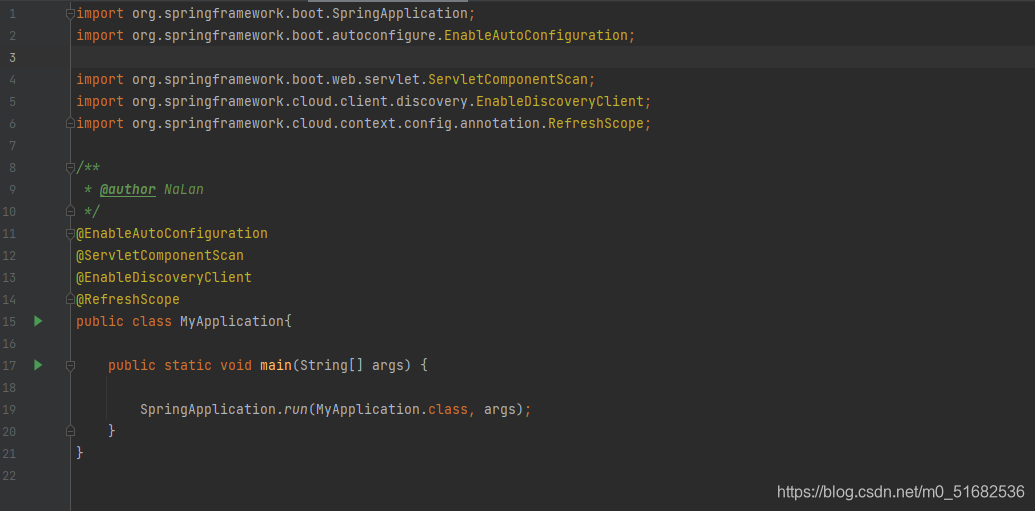The image size is (1035, 511).
Task: Fold the Javadoc comment at line 8
Action: [x=70, y=168]
